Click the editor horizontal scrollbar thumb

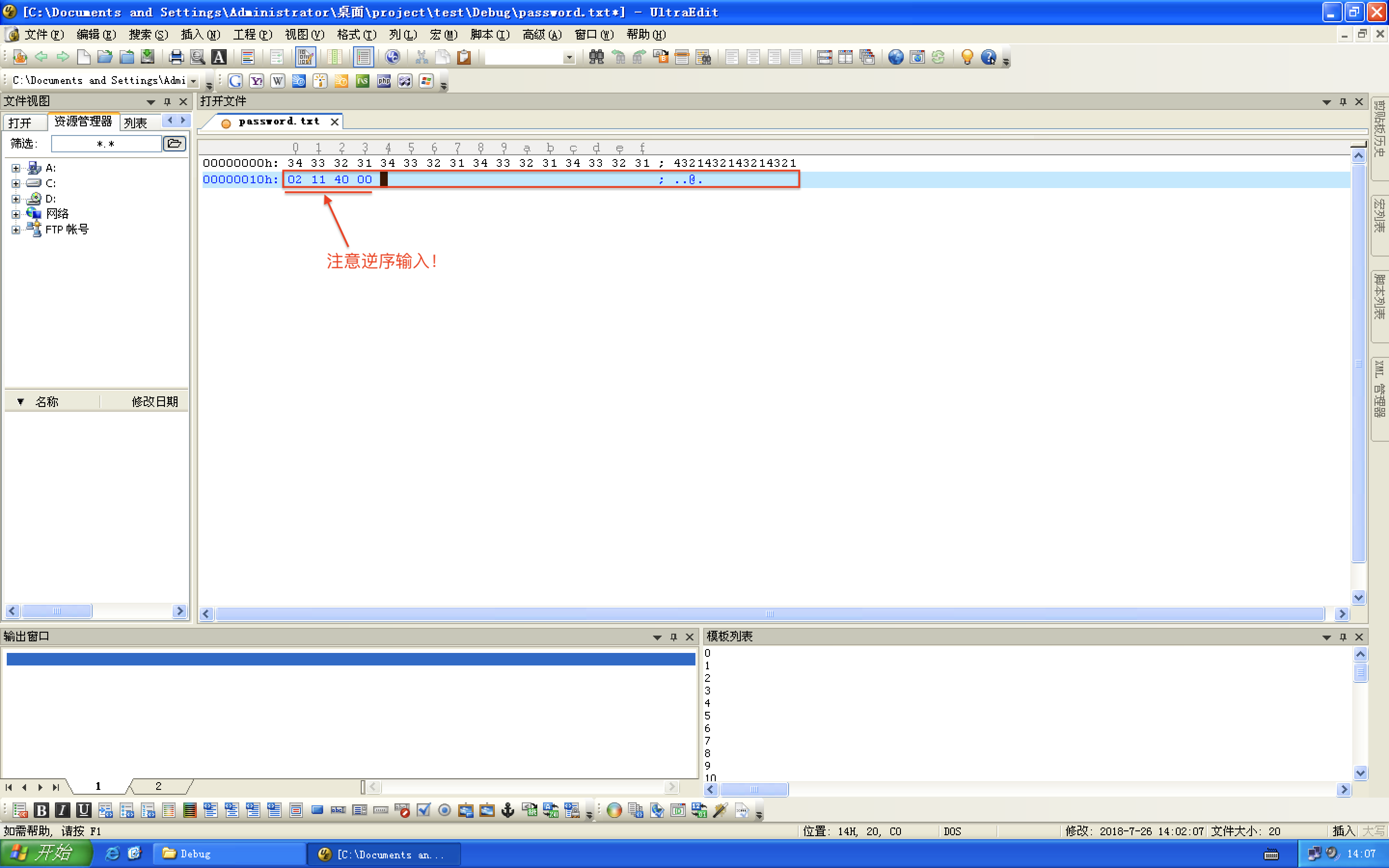click(x=770, y=614)
